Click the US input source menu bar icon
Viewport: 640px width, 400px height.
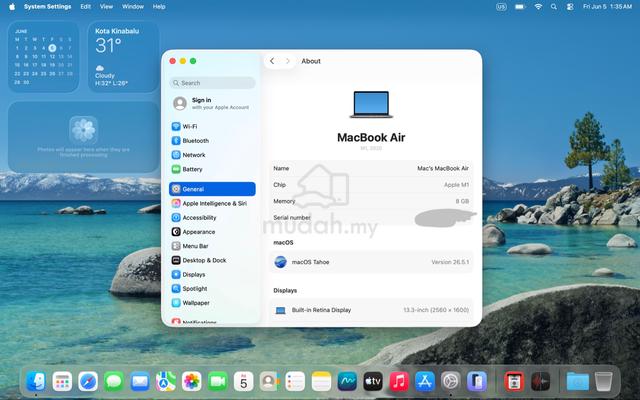coord(501,7)
